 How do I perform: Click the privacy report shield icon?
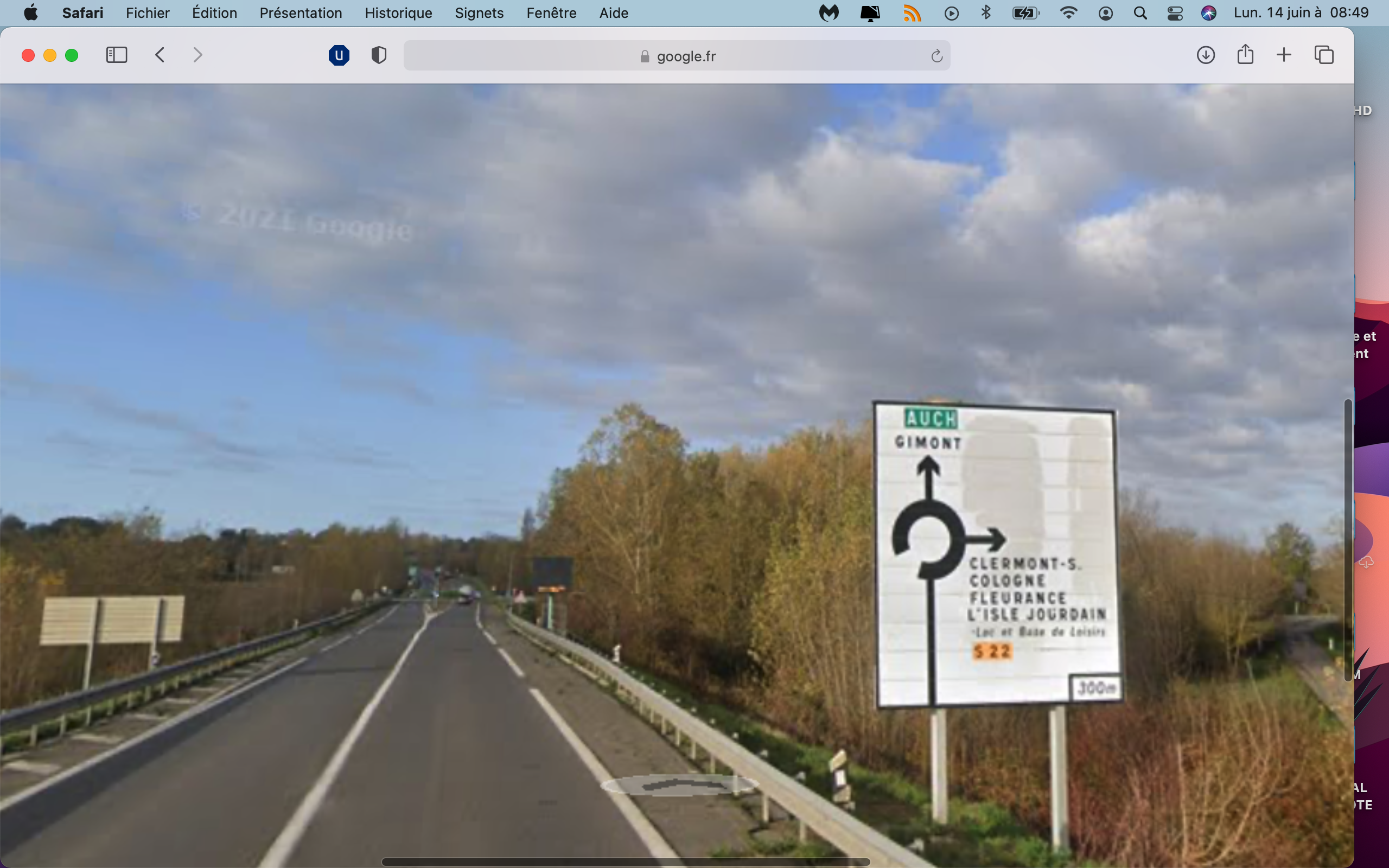(379, 55)
